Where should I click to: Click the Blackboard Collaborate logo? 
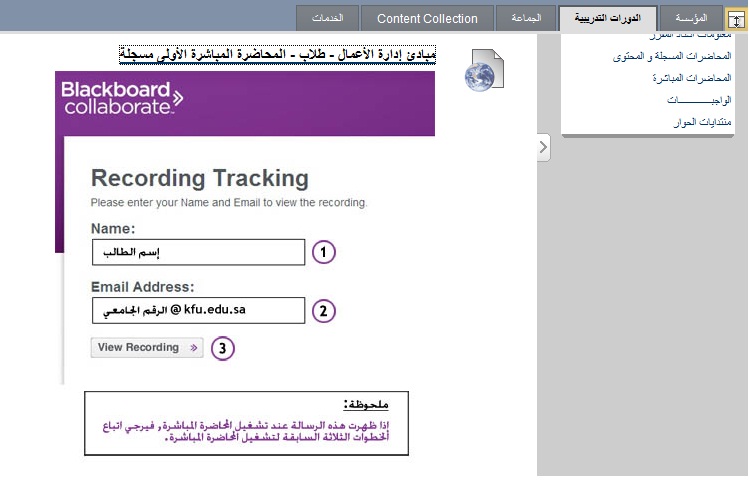click(122, 98)
